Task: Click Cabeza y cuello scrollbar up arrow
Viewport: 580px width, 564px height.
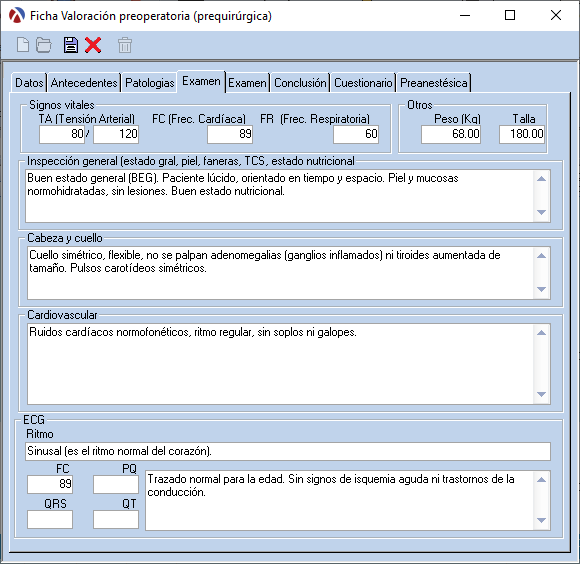Action: coord(542,256)
